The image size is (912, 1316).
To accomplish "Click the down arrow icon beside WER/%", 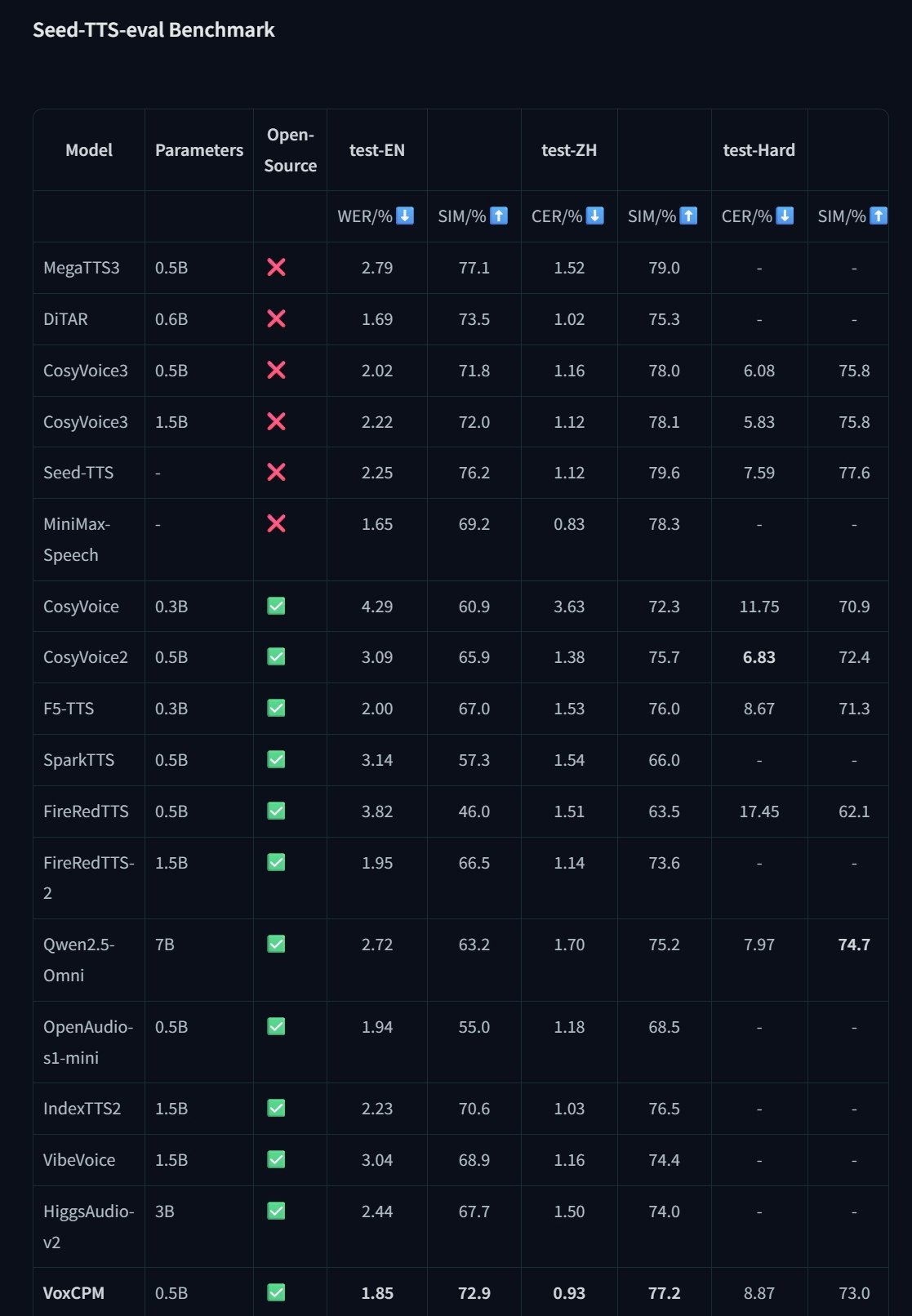I will click(x=405, y=216).
